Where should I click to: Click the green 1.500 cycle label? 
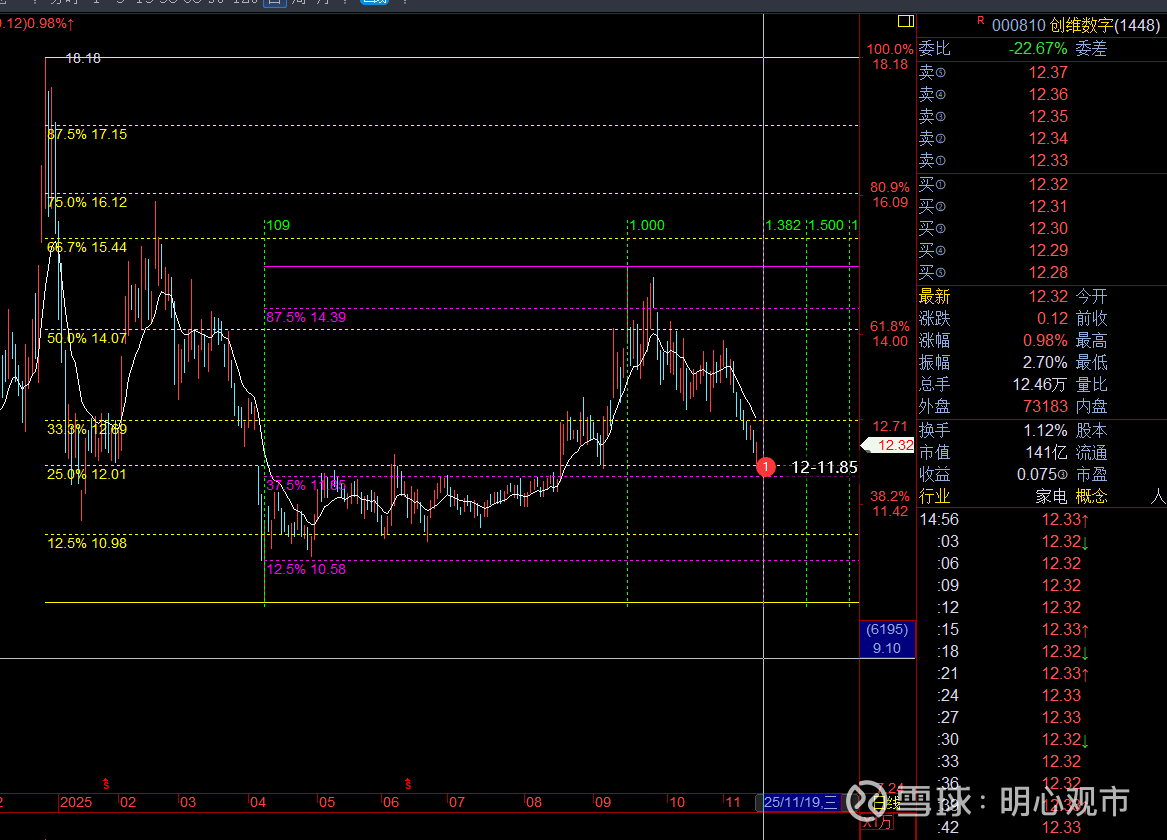[x=826, y=225]
